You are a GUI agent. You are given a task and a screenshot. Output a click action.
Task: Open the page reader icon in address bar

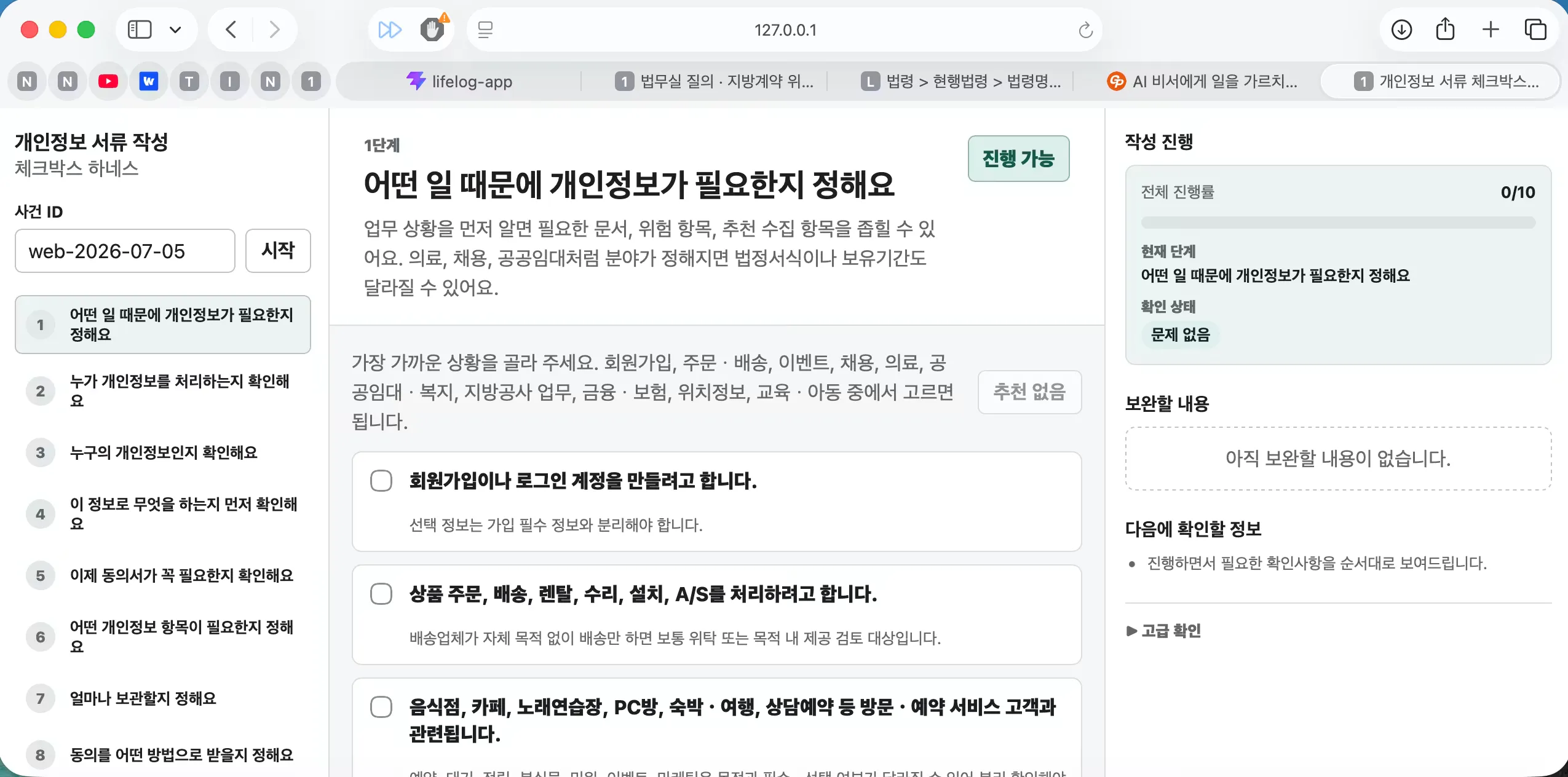click(486, 30)
